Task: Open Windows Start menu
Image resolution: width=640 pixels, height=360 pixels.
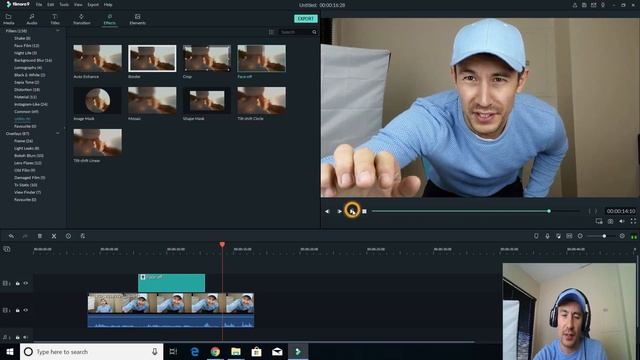Action: [10, 351]
